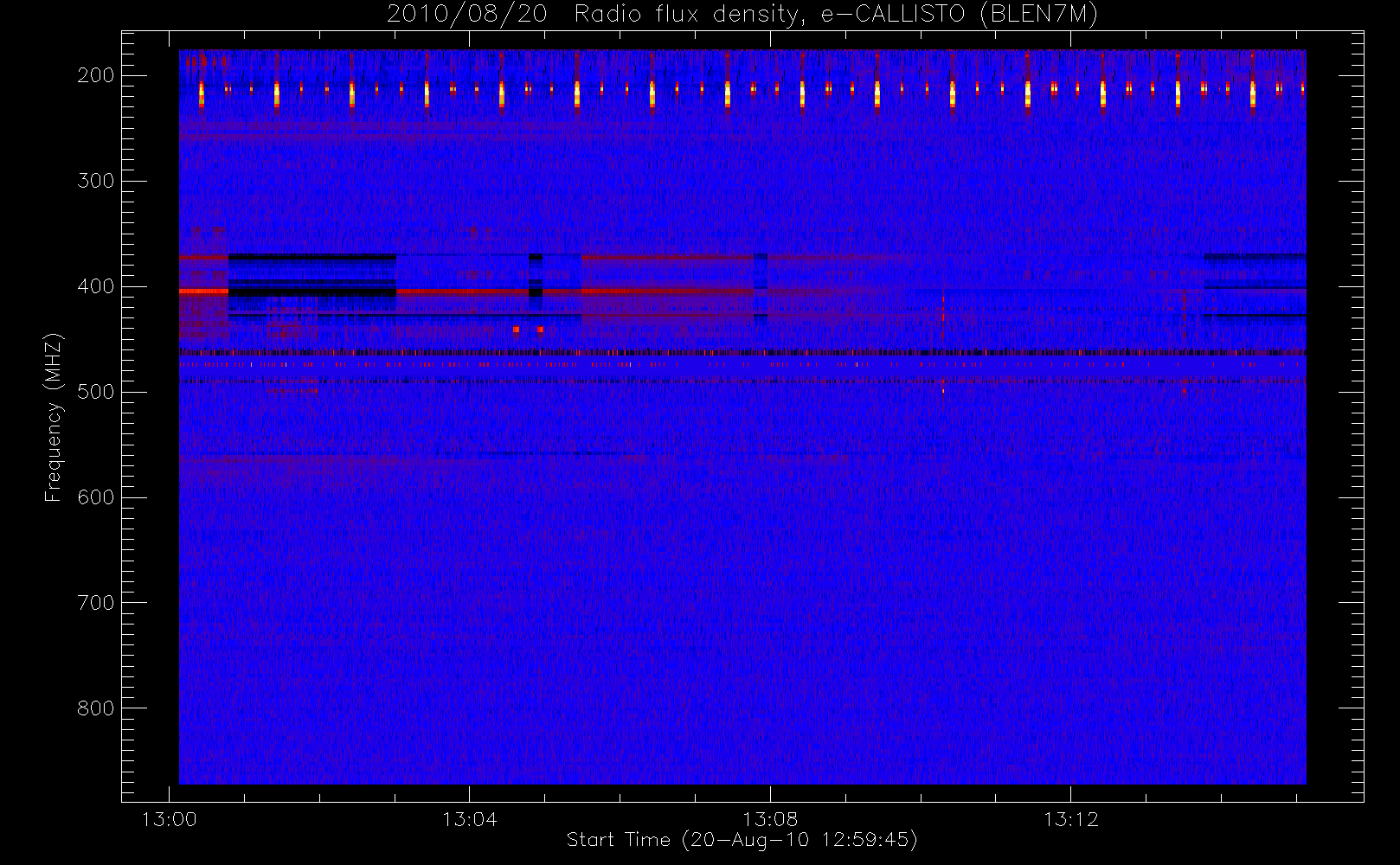Select the 600 frequency tick label

click(x=95, y=497)
